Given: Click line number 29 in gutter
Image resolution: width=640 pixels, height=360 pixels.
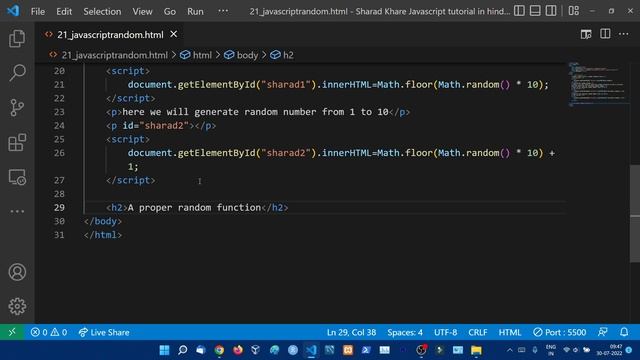Looking at the screenshot, I should (59, 207).
